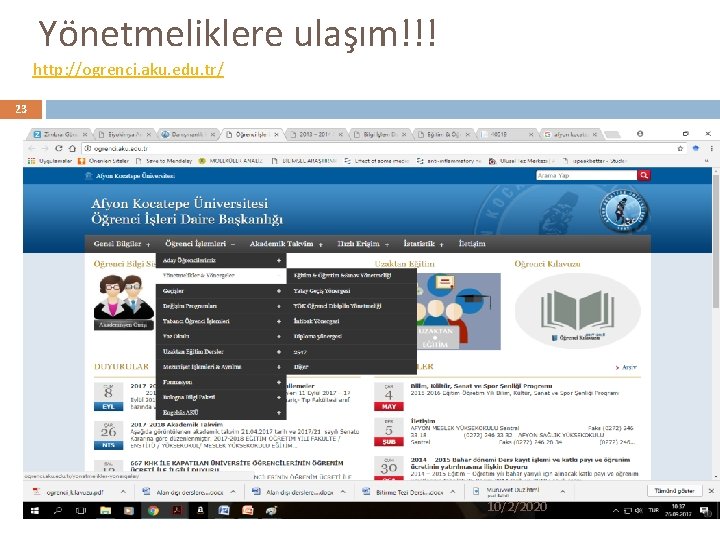Click the Afyon Kocatepe University round logo

(624, 211)
